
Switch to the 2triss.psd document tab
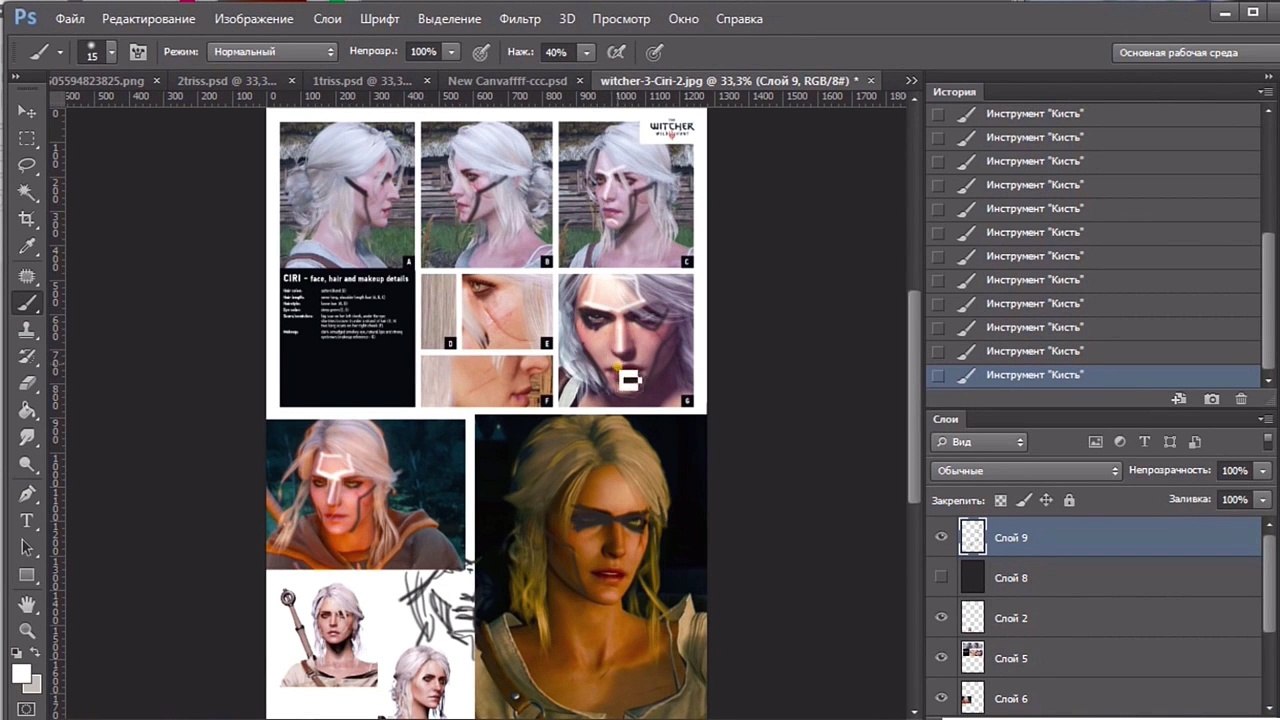227,80
